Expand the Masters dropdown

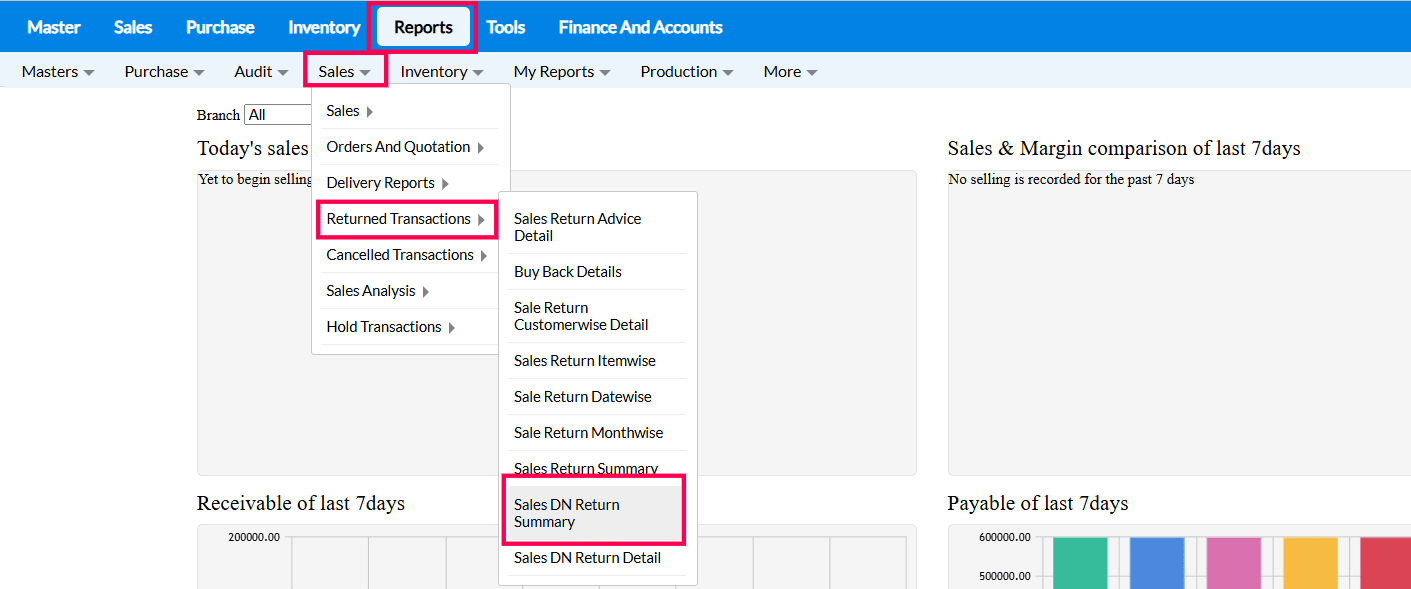[58, 72]
